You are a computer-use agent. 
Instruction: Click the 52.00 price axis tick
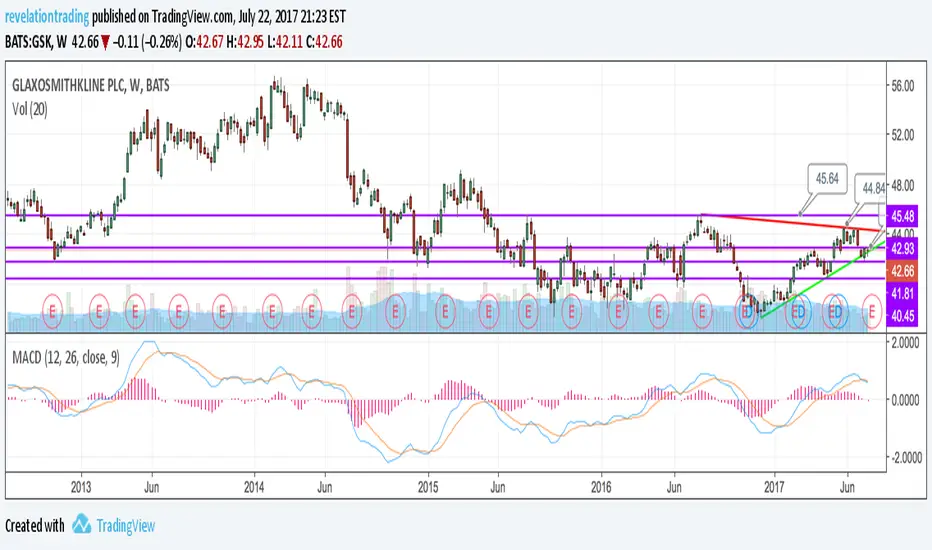coord(902,135)
